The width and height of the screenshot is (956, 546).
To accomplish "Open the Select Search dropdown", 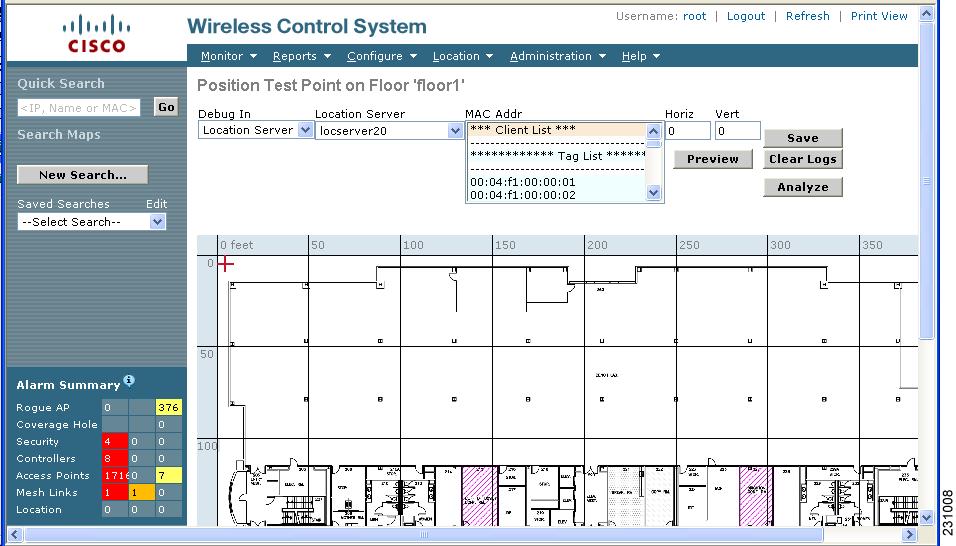I will coord(91,222).
